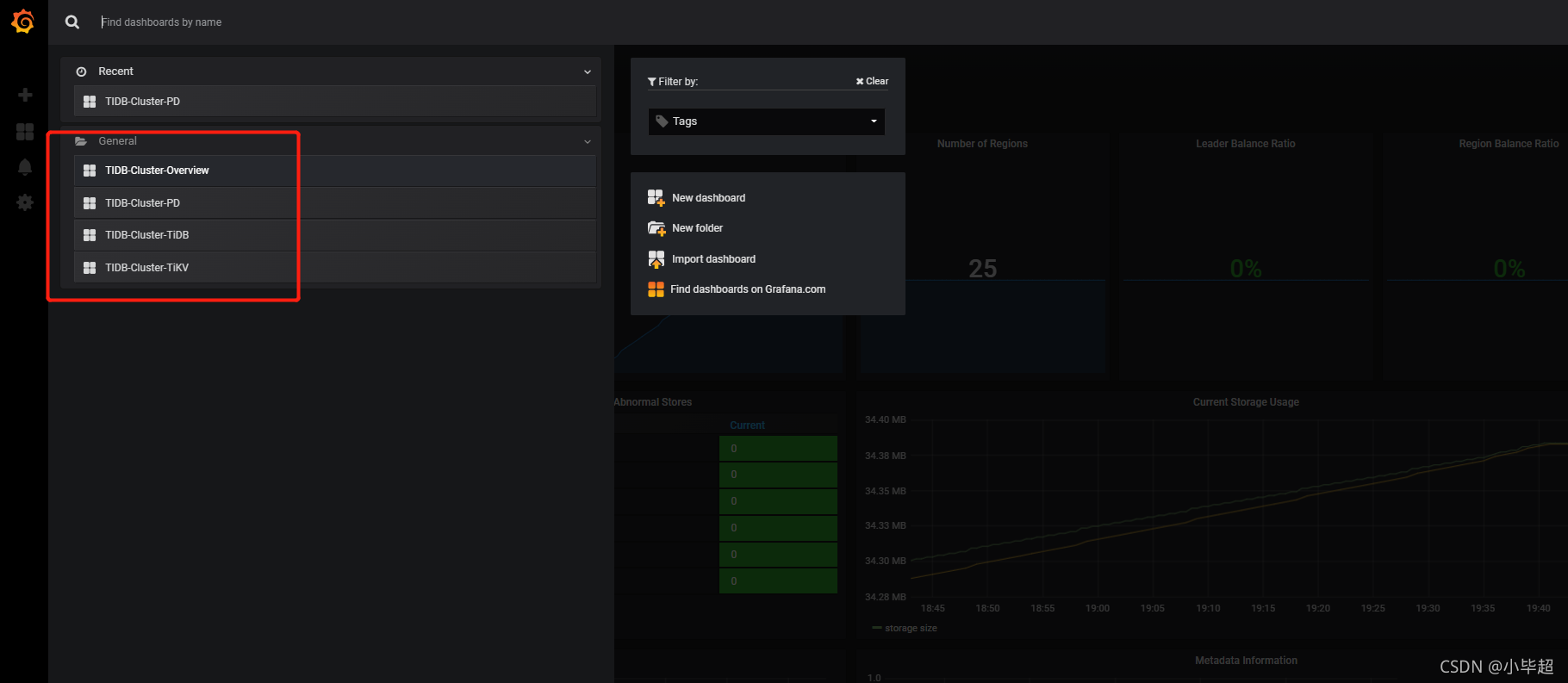Click dashboard icon of TIDB-Cluster-TiDB row

90,235
